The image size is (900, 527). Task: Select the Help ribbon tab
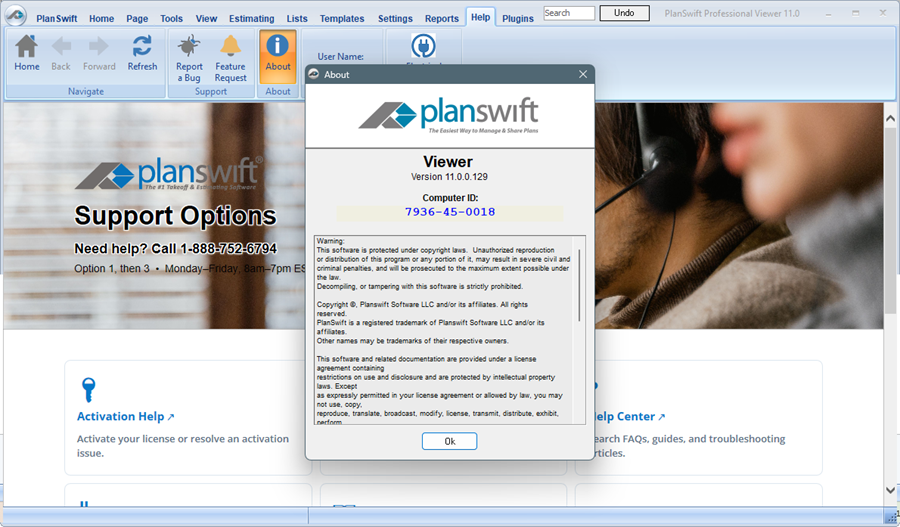pos(480,17)
